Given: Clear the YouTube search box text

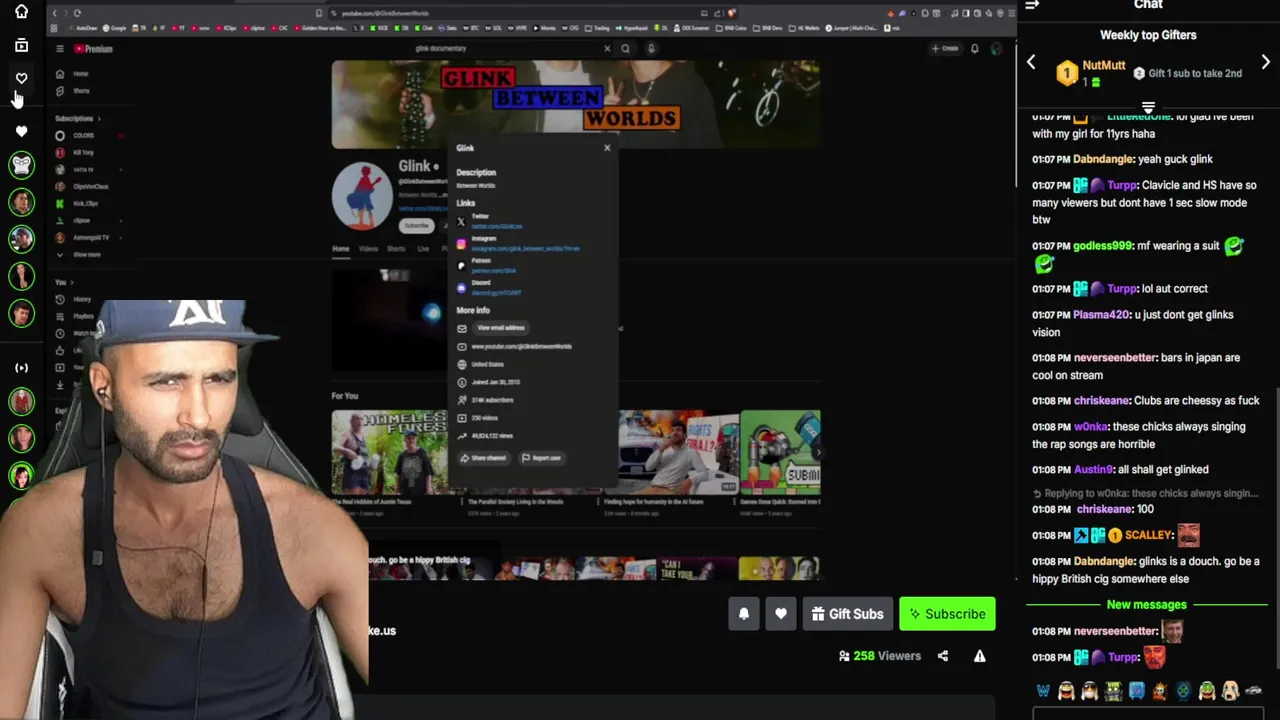Looking at the screenshot, I should click(x=607, y=48).
